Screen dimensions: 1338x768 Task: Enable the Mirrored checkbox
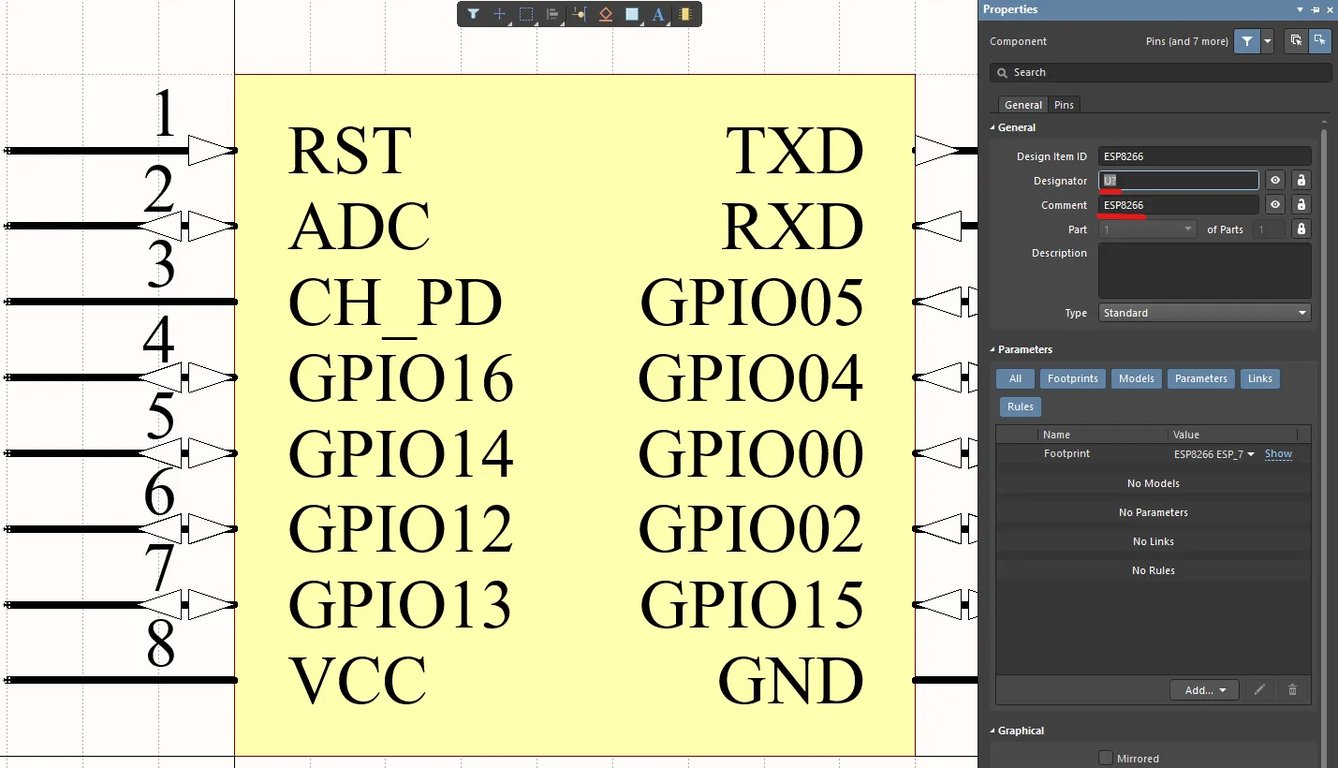[1105, 758]
